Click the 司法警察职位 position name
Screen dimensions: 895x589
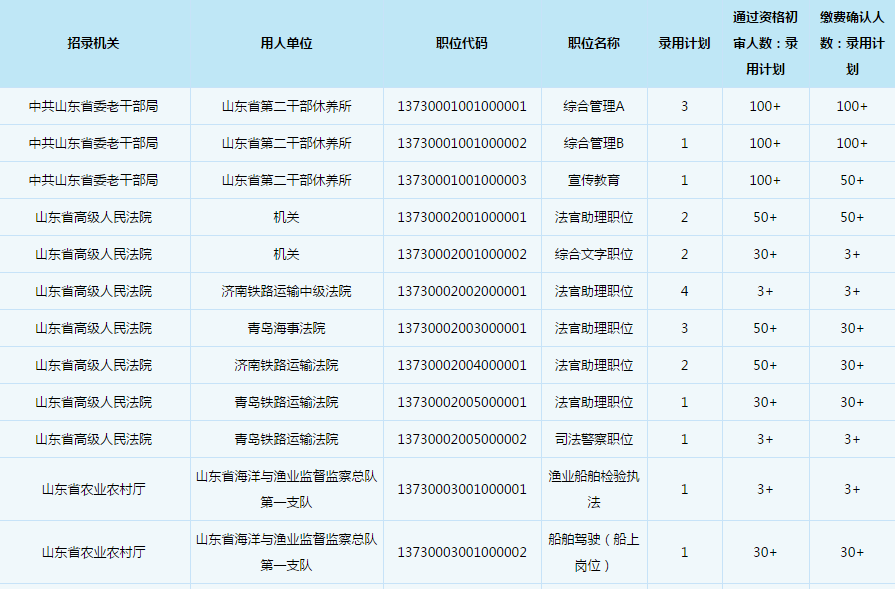coord(594,439)
